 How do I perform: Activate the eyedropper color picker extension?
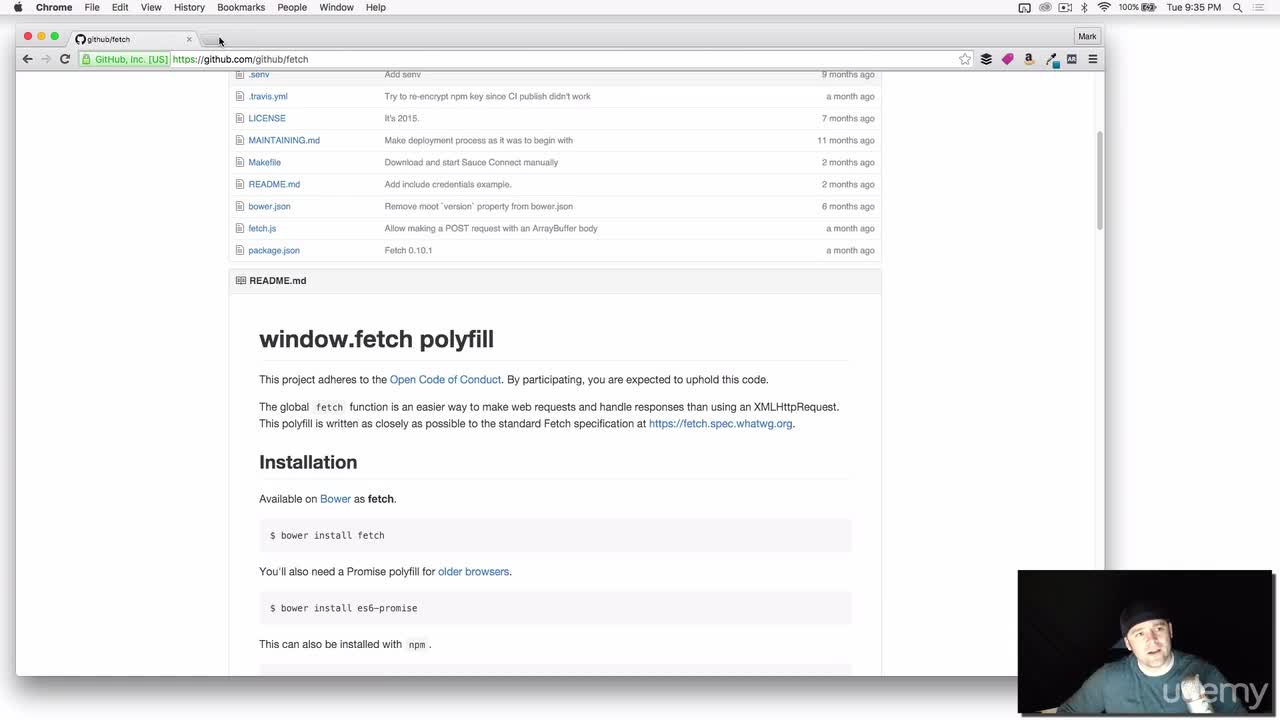(1051, 60)
